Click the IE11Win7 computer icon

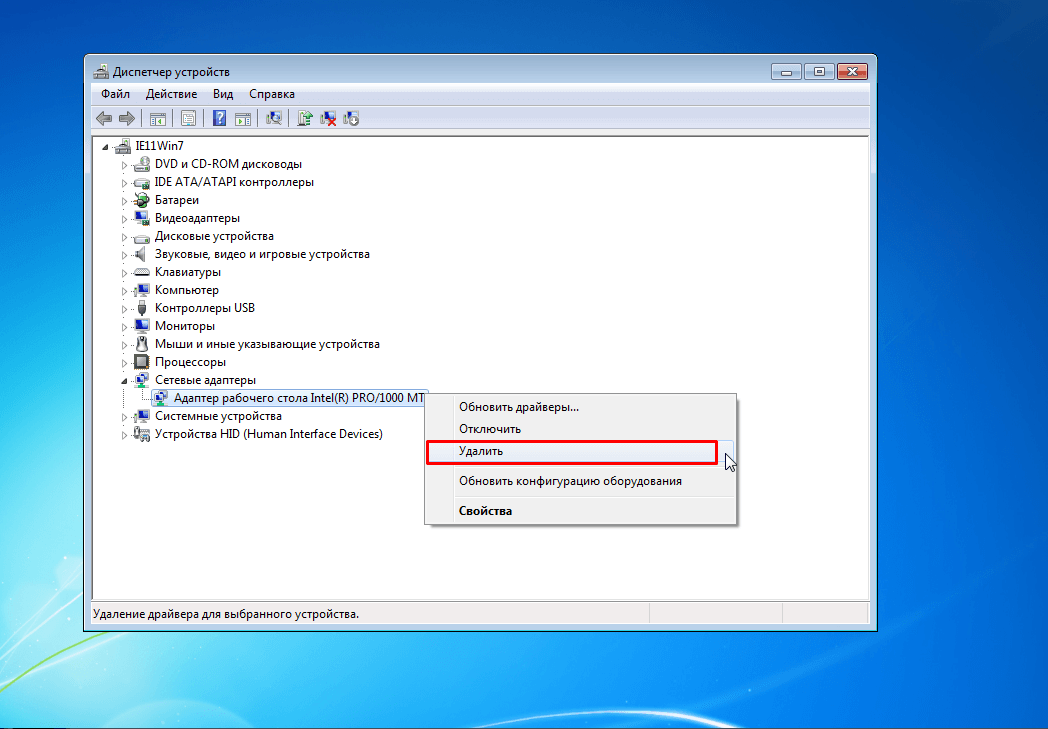[122, 146]
